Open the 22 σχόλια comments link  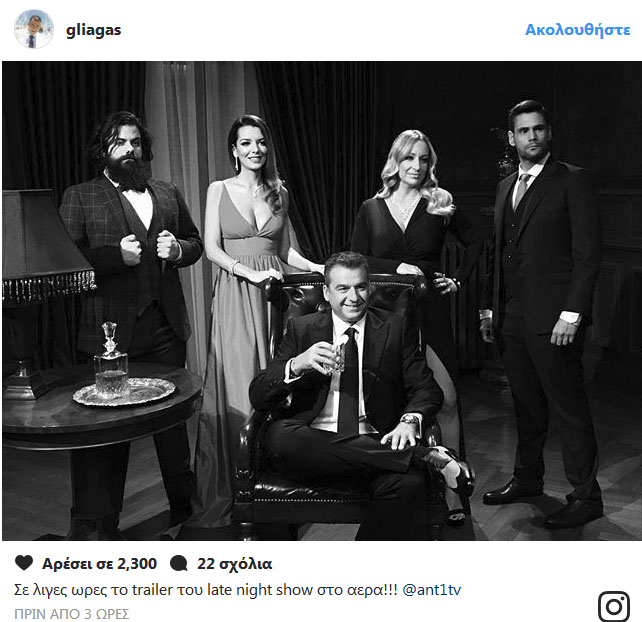pyautogui.click(x=235, y=564)
